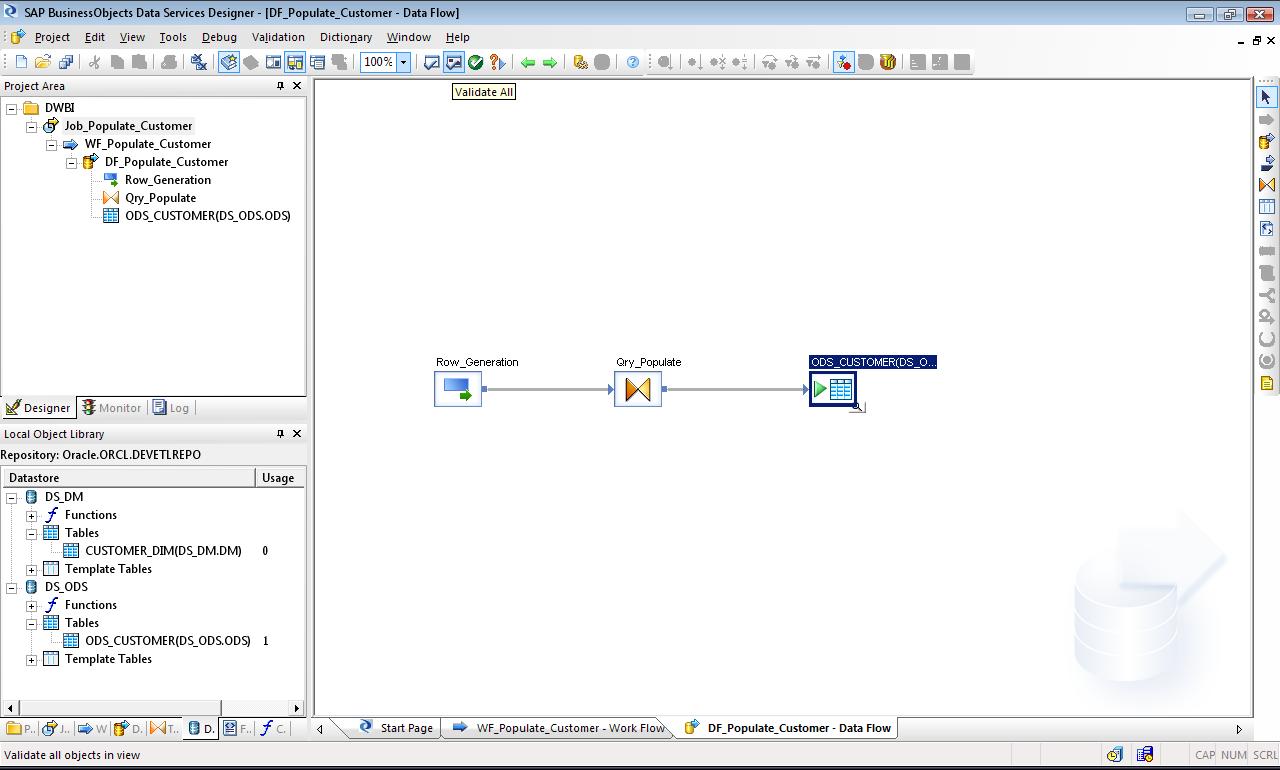Switch to DF_Populate_Customer - Data Flow tab
This screenshot has width=1280, height=770.
[x=789, y=728]
